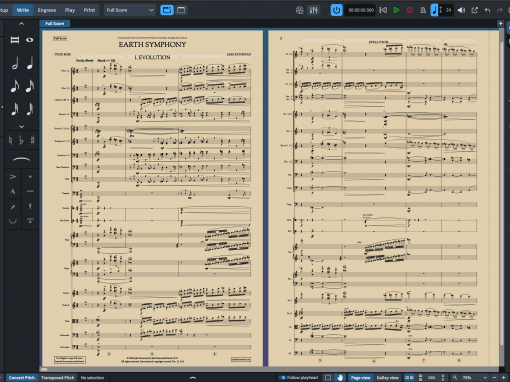This screenshot has width=510, height=382.
Task: Add a slur from notes panel
Action: 21,159
